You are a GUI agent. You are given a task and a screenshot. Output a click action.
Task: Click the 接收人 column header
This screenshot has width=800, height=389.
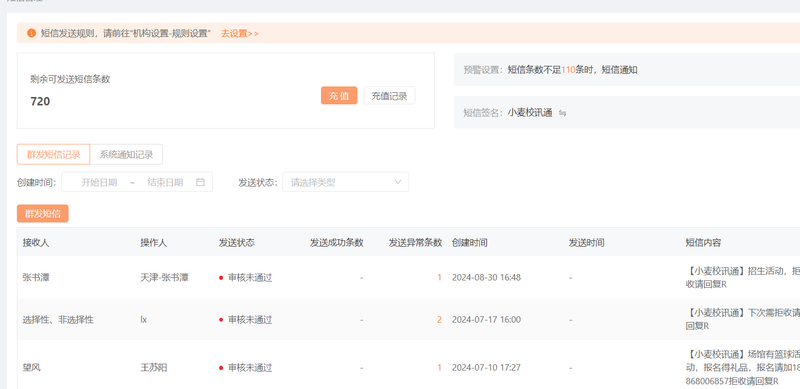pos(36,243)
